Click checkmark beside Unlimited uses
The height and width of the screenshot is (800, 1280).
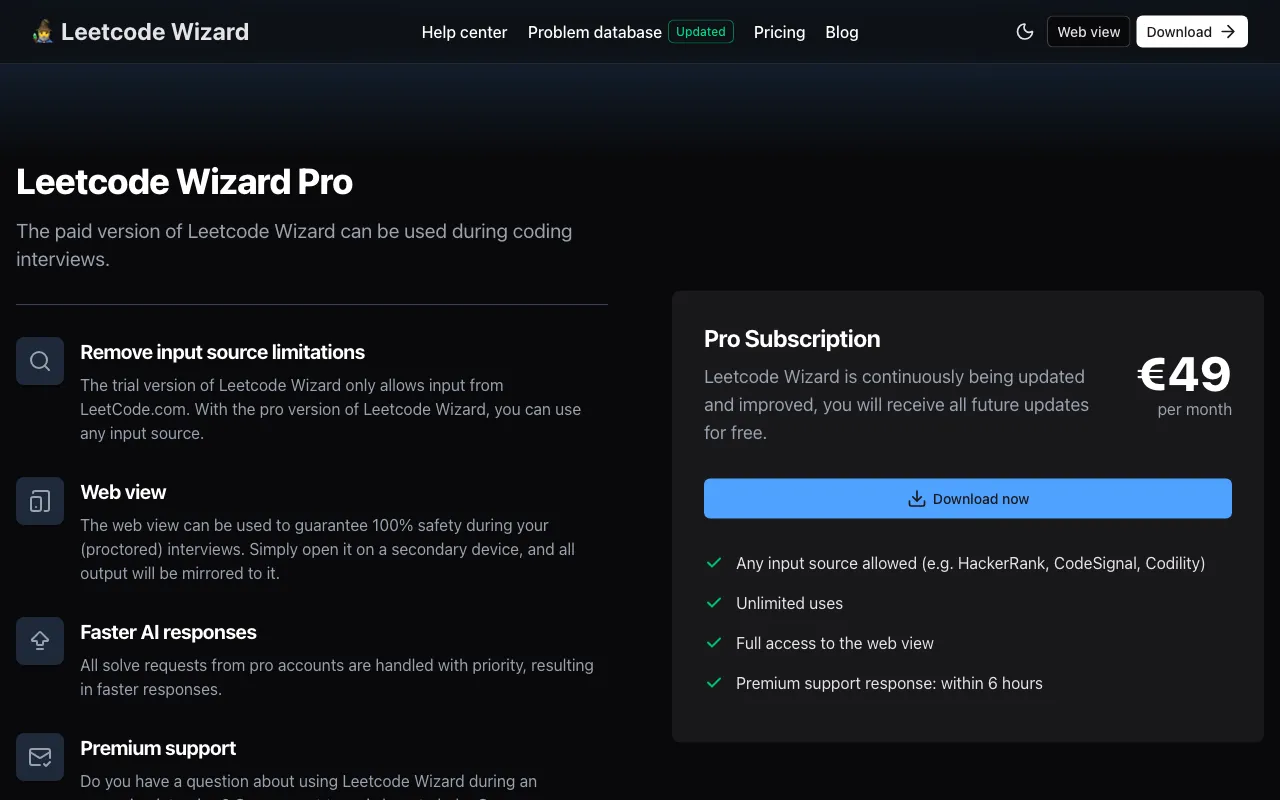[714, 603]
